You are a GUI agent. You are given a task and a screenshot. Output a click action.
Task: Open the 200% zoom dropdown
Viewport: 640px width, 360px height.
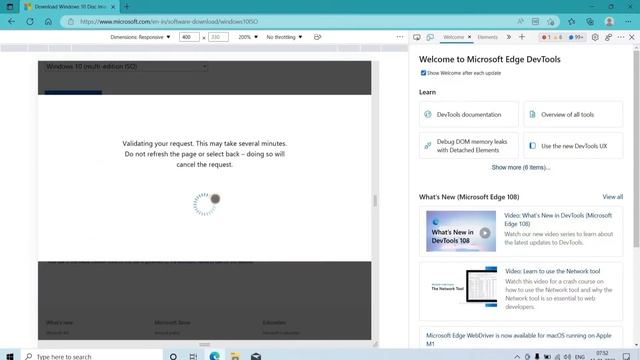[248, 37]
